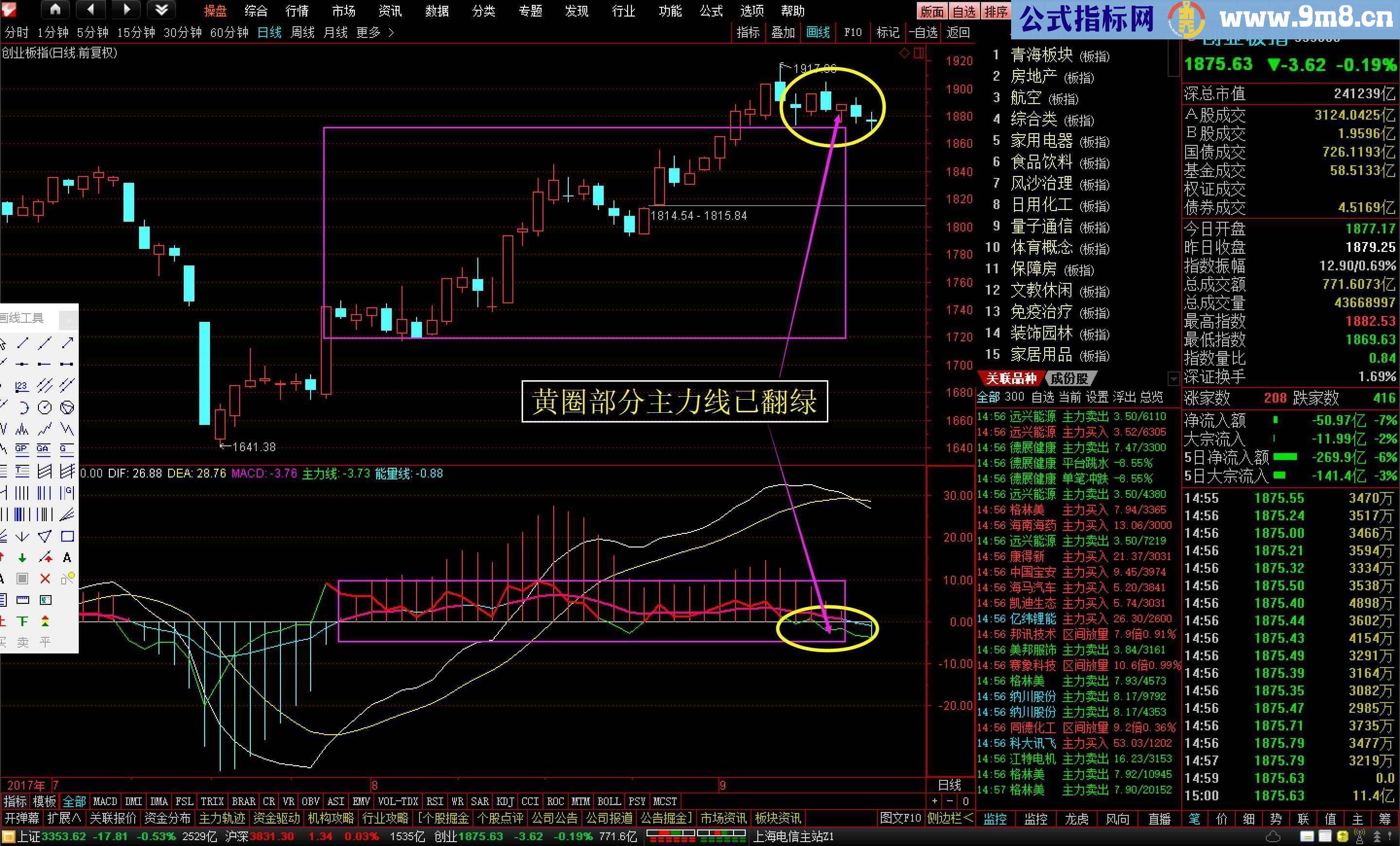Toggle 叠加 overlay mode

pyautogui.click(x=783, y=33)
